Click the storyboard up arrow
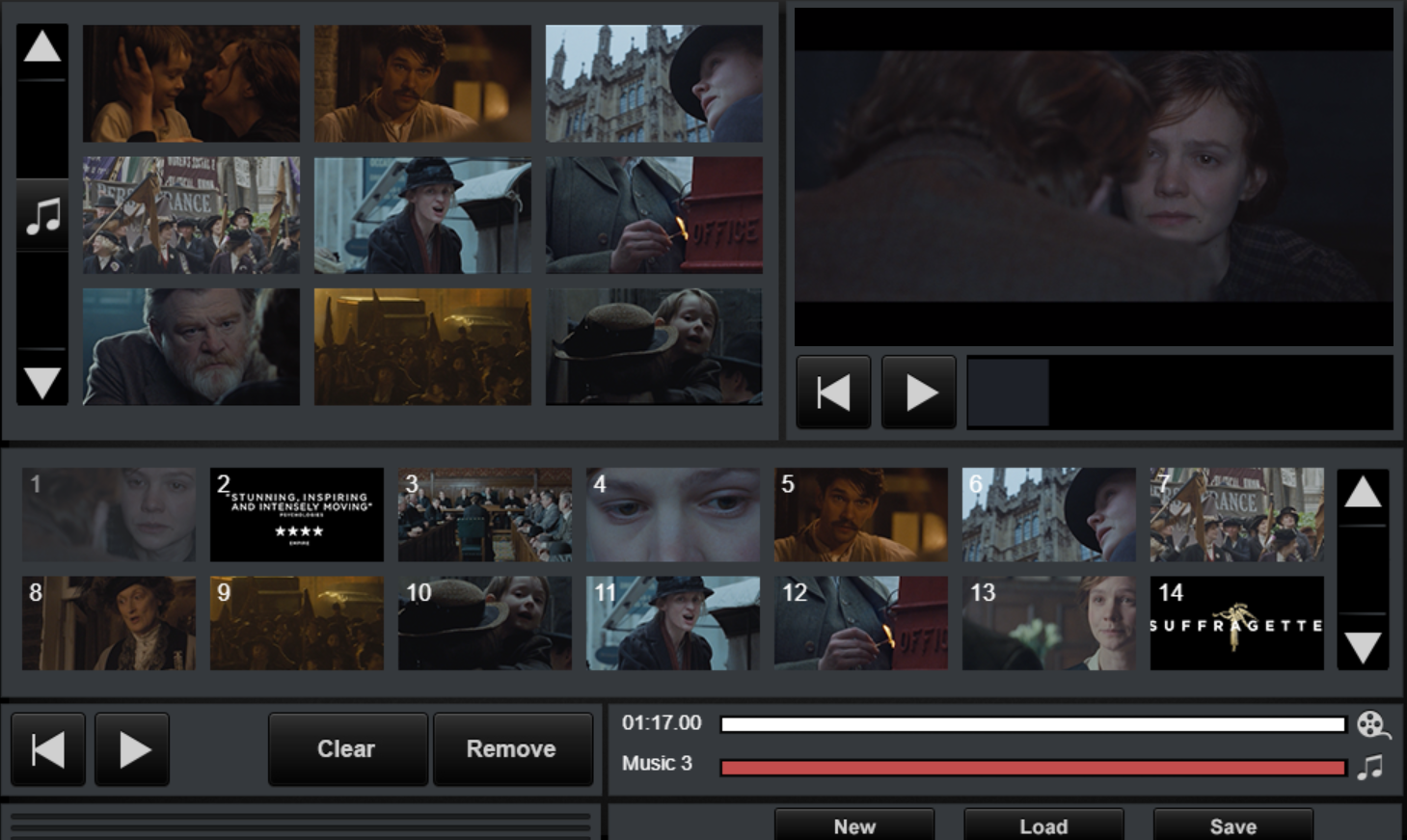This screenshot has height=840, width=1407. coord(1363,494)
